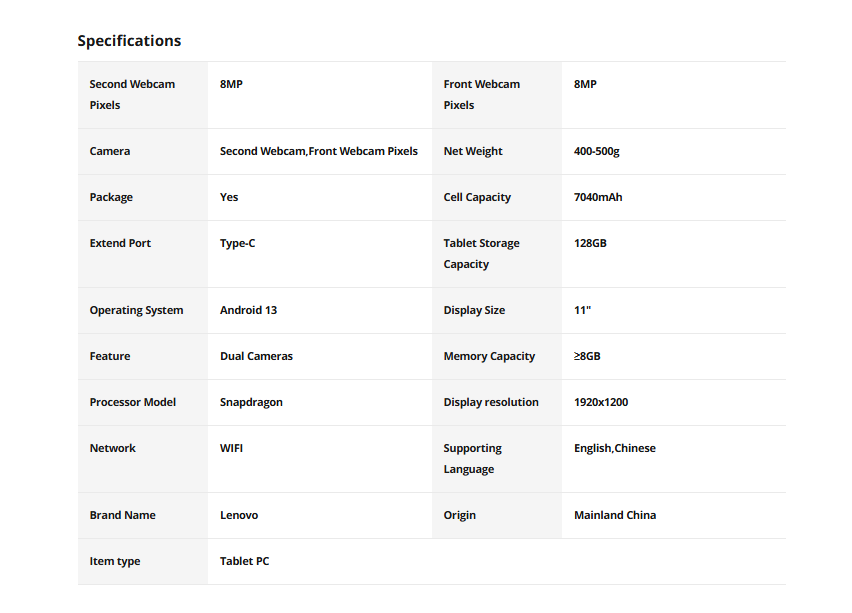Click the Net Weight label
This screenshot has height=613, width=852.
click(x=473, y=151)
